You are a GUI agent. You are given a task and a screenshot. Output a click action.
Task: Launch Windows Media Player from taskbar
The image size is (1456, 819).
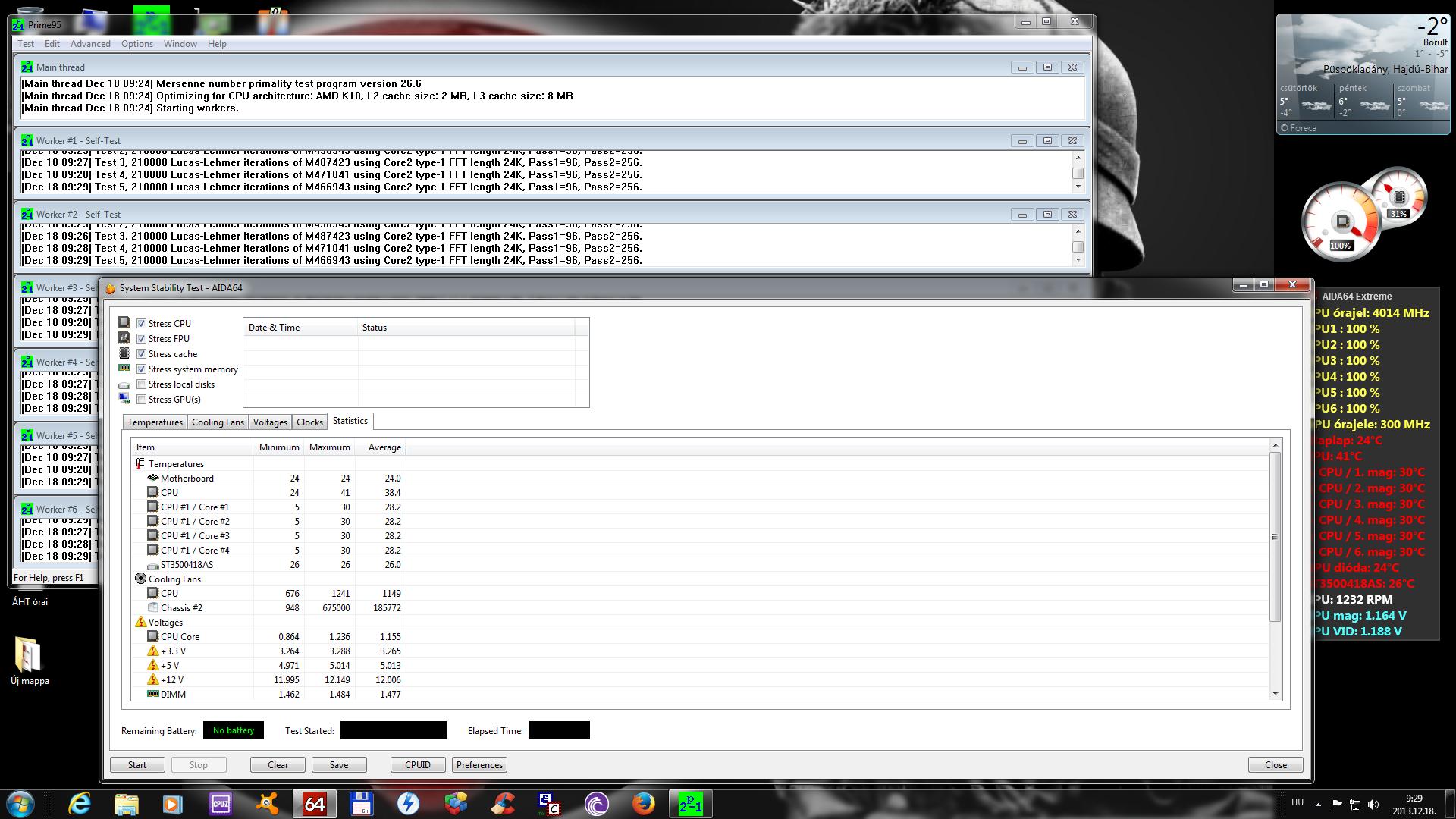[x=173, y=803]
